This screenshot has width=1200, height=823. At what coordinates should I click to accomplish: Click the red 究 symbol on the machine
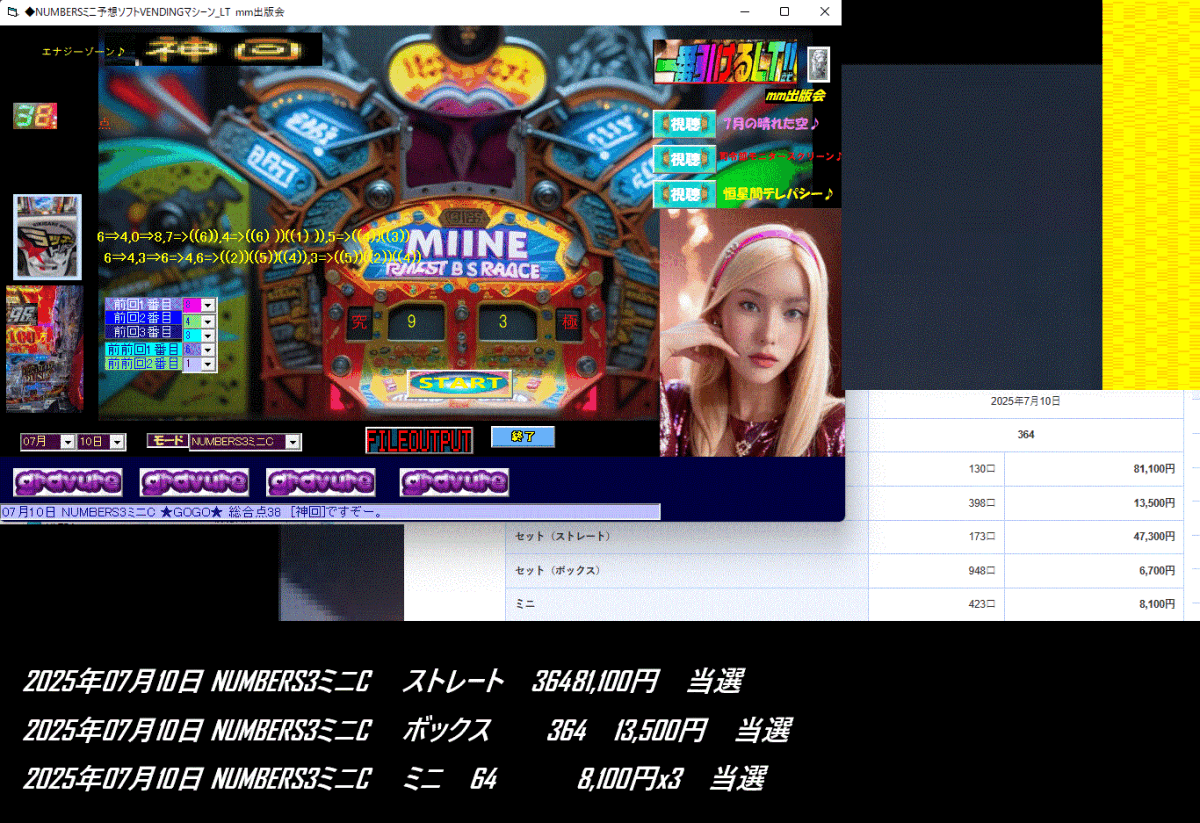pos(358,322)
